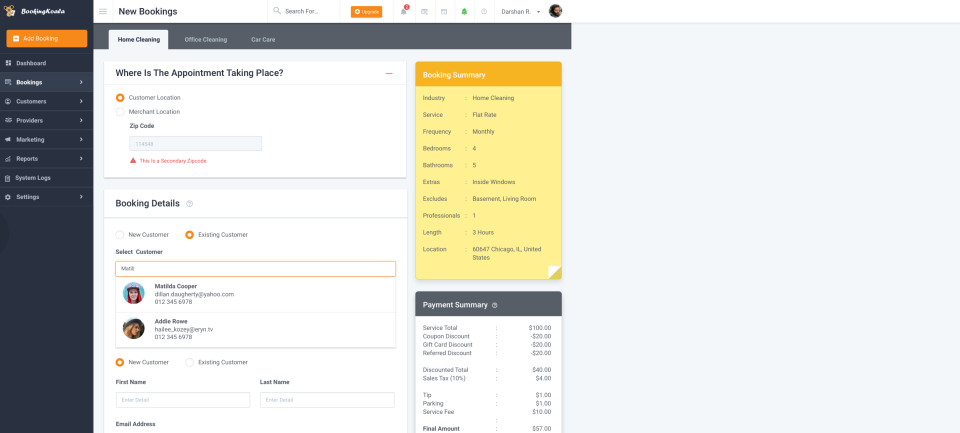The image size is (960, 433).
Task: Switch to the Office Cleaning tab
Action: click(205, 39)
